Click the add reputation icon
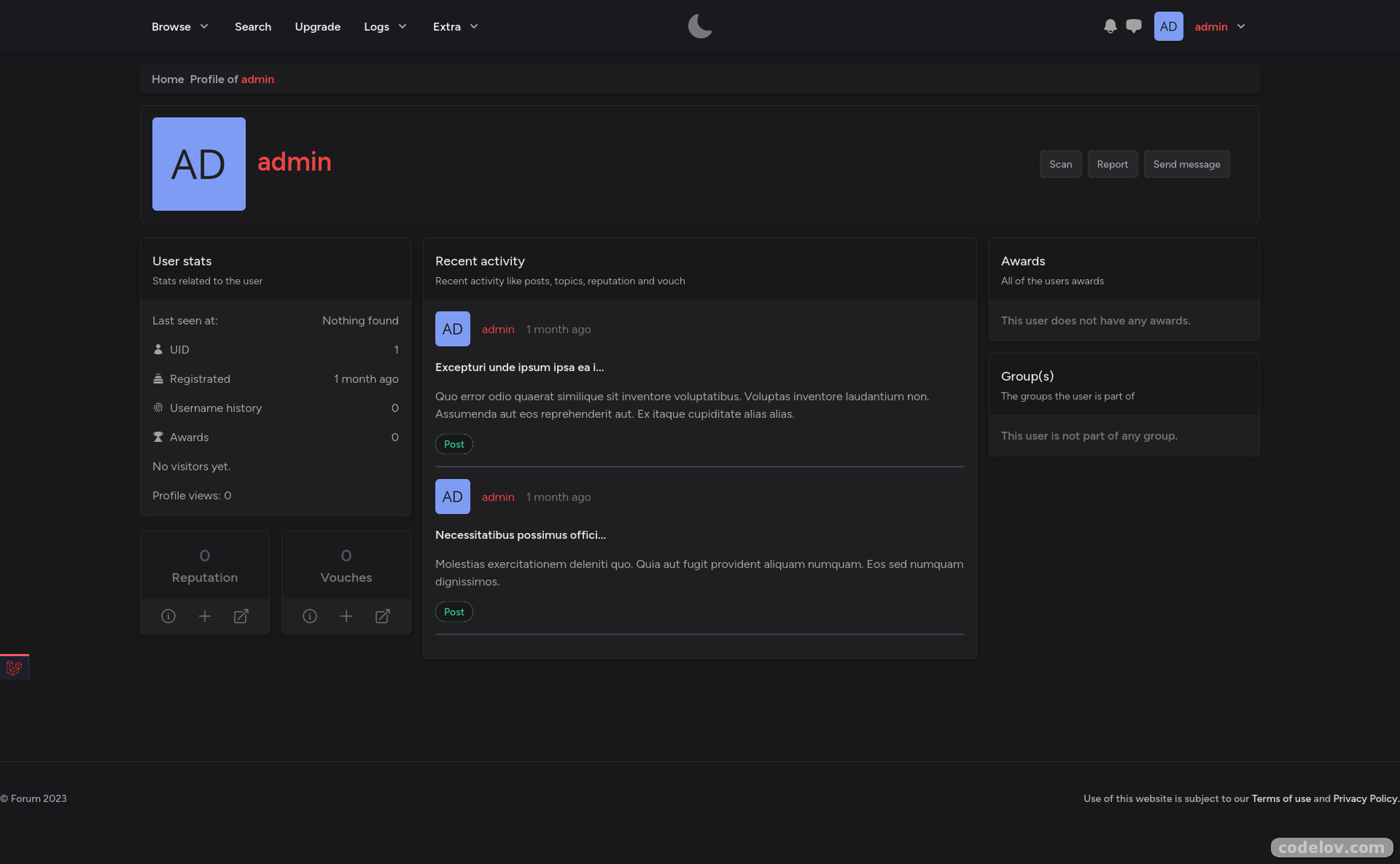This screenshot has height=864, width=1400. click(204, 616)
